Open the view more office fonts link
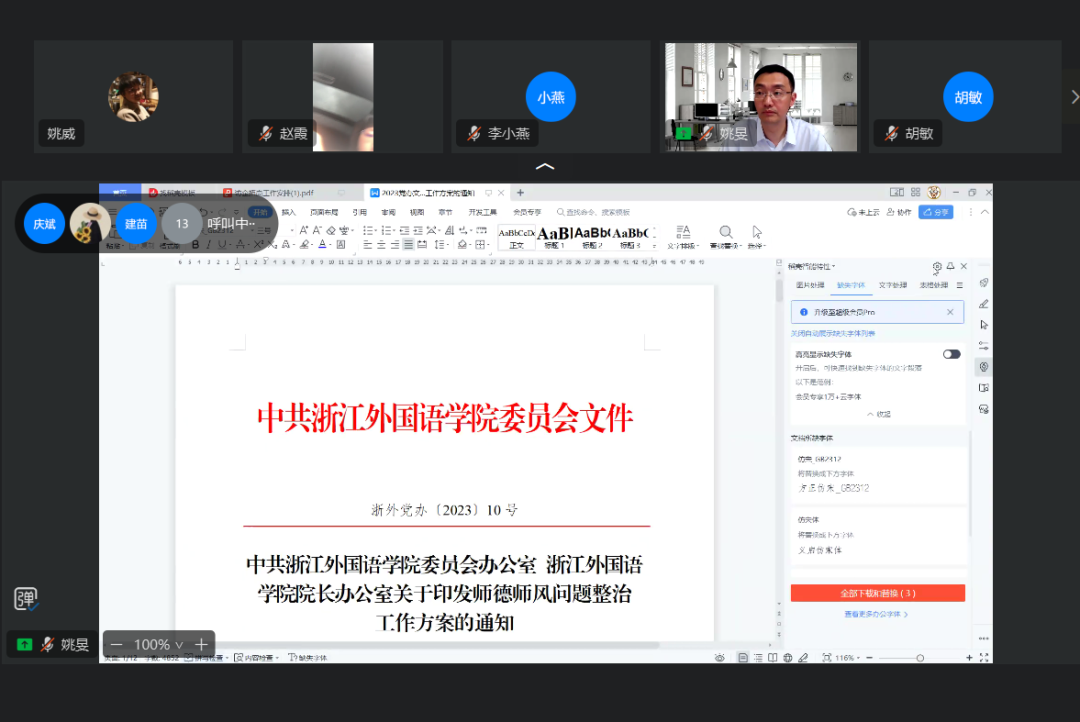 [x=877, y=614]
